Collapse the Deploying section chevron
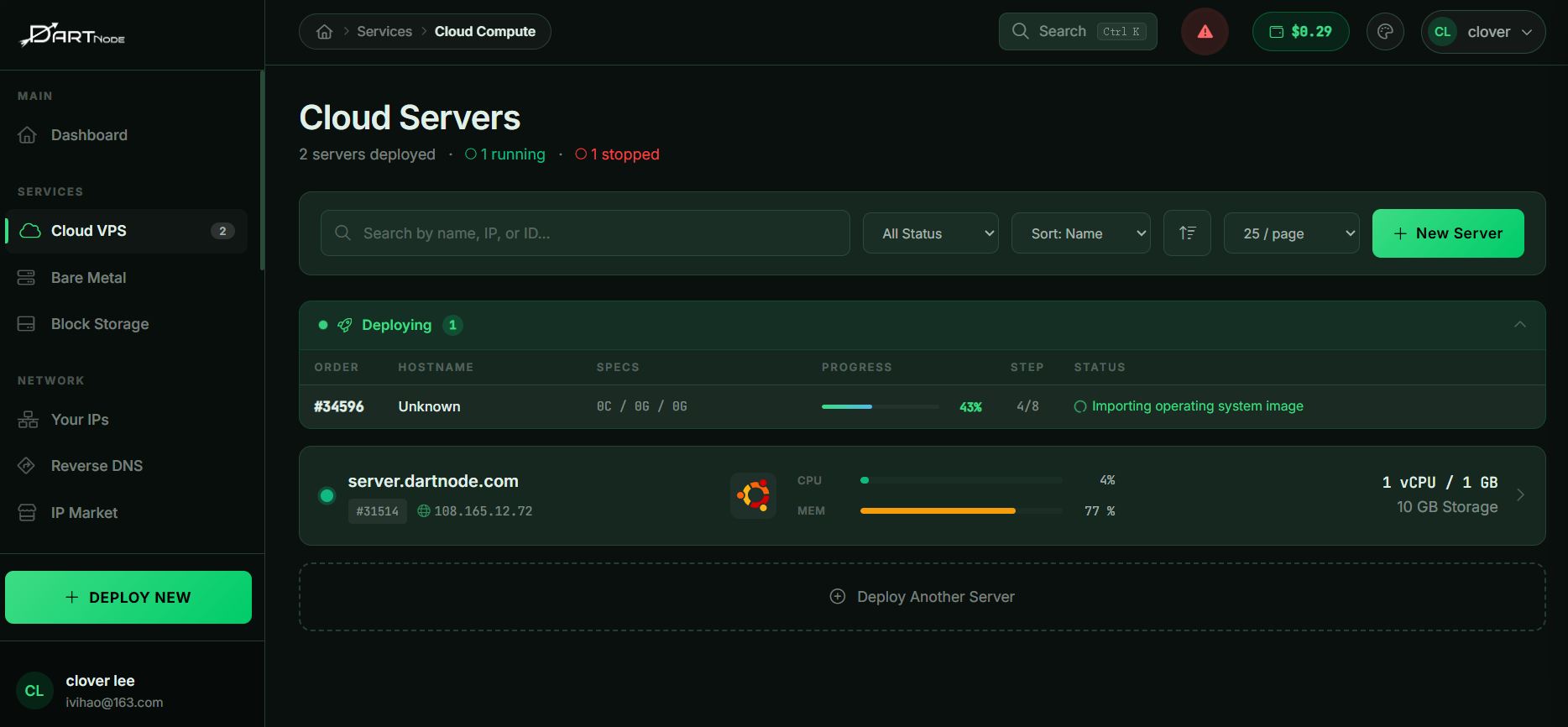 (1520, 325)
